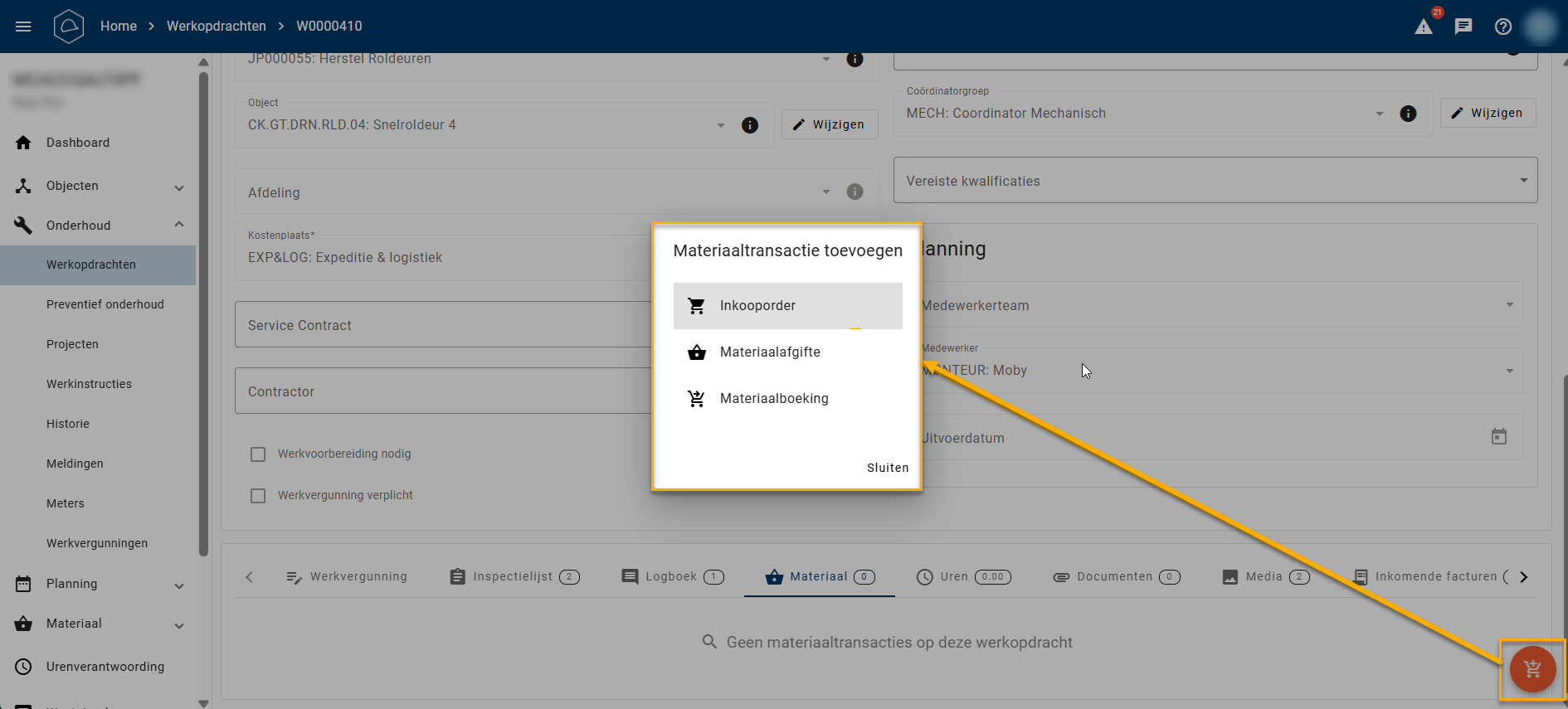Click Werkopdrachten in the breadcrumb
The height and width of the screenshot is (709, 1568).
(x=216, y=27)
